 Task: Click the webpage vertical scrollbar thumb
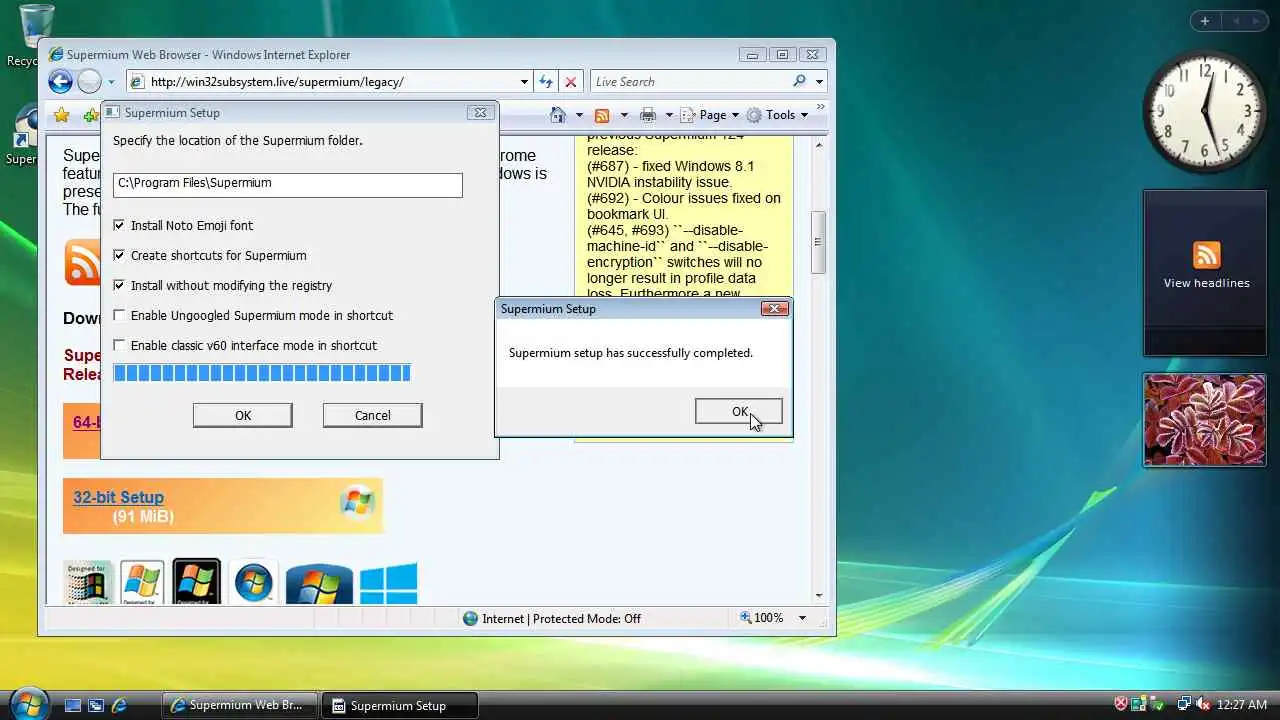tap(819, 242)
